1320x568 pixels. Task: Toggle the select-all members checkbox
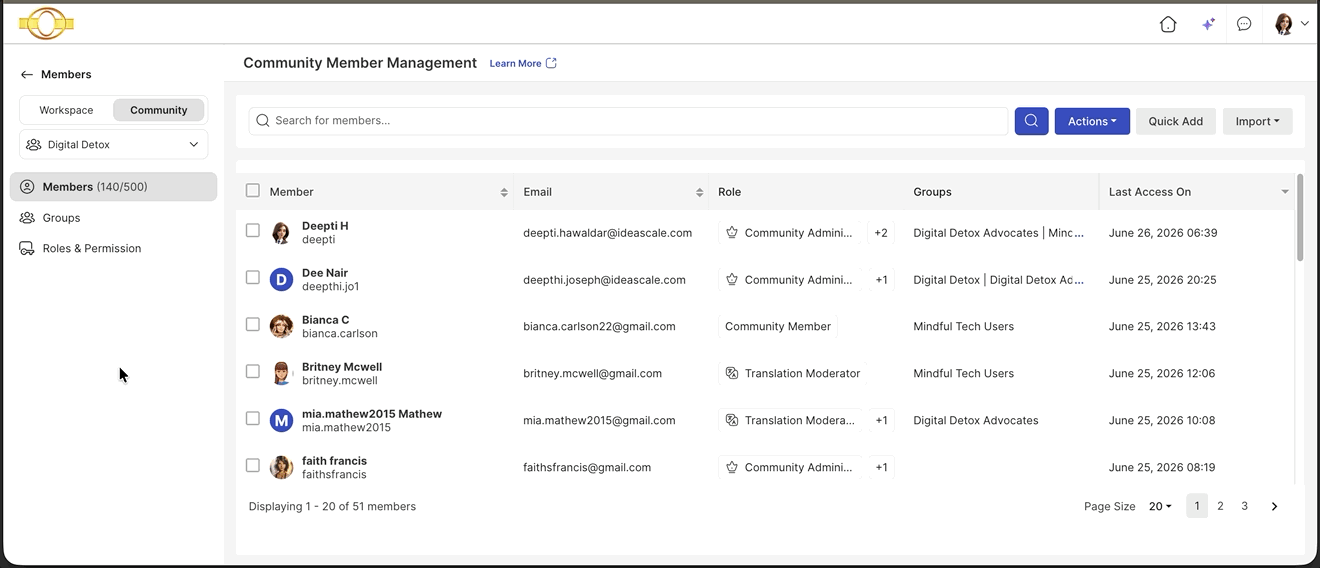[x=253, y=191]
